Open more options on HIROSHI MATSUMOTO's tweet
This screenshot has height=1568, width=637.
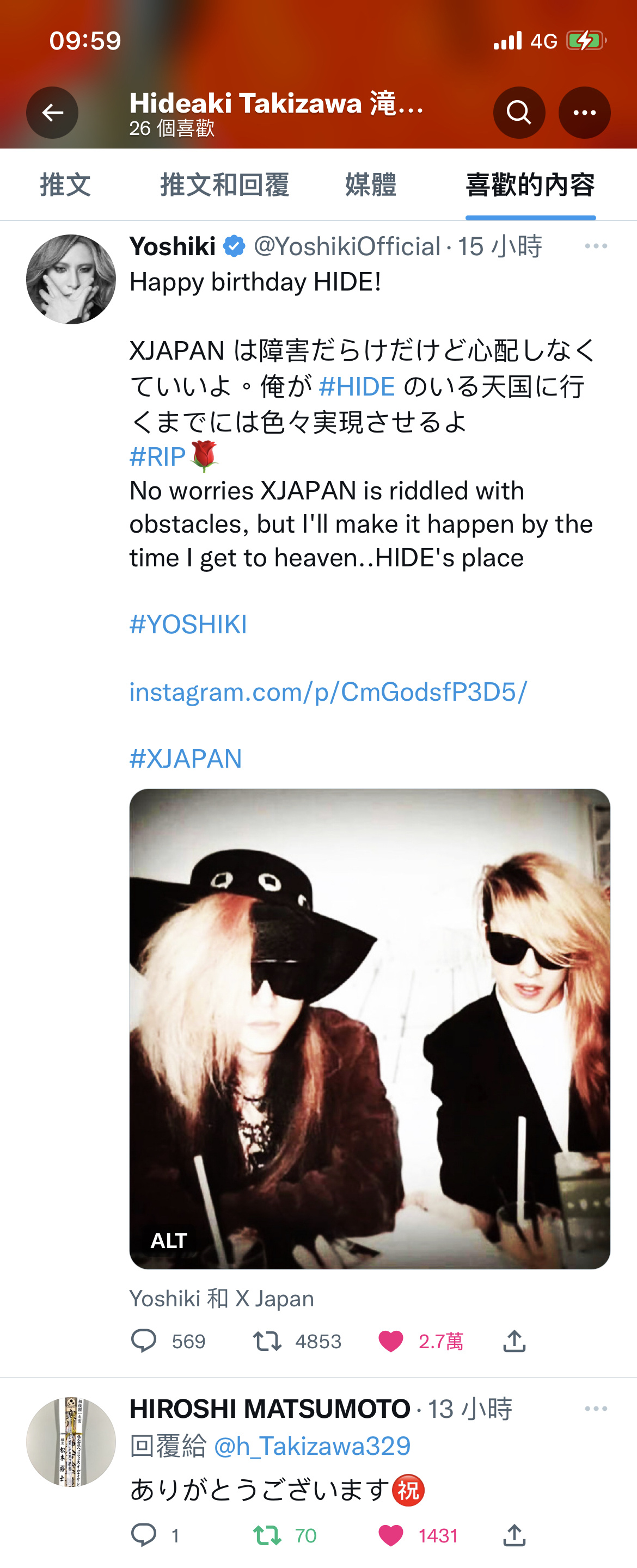(x=596, y=1409)
